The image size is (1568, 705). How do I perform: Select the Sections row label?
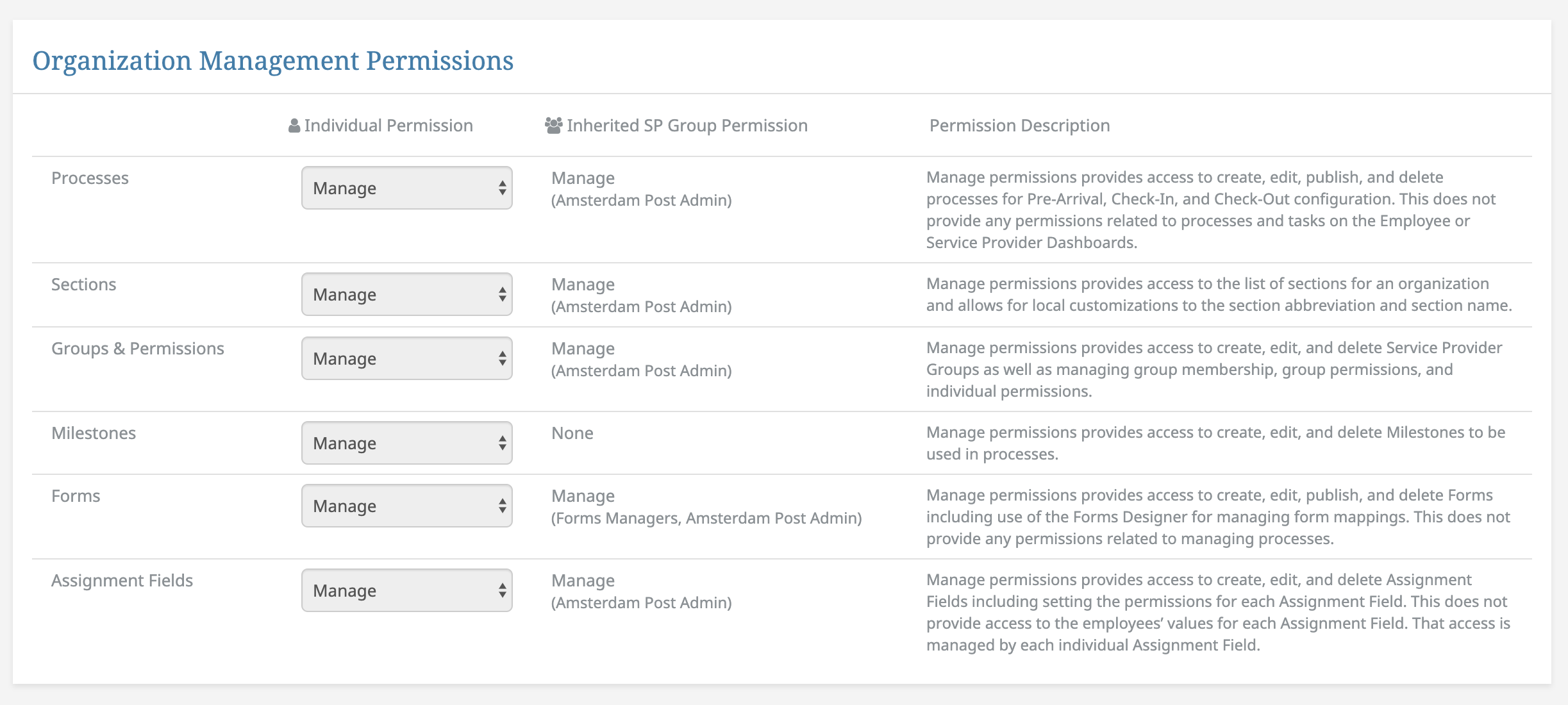[84, 285]
